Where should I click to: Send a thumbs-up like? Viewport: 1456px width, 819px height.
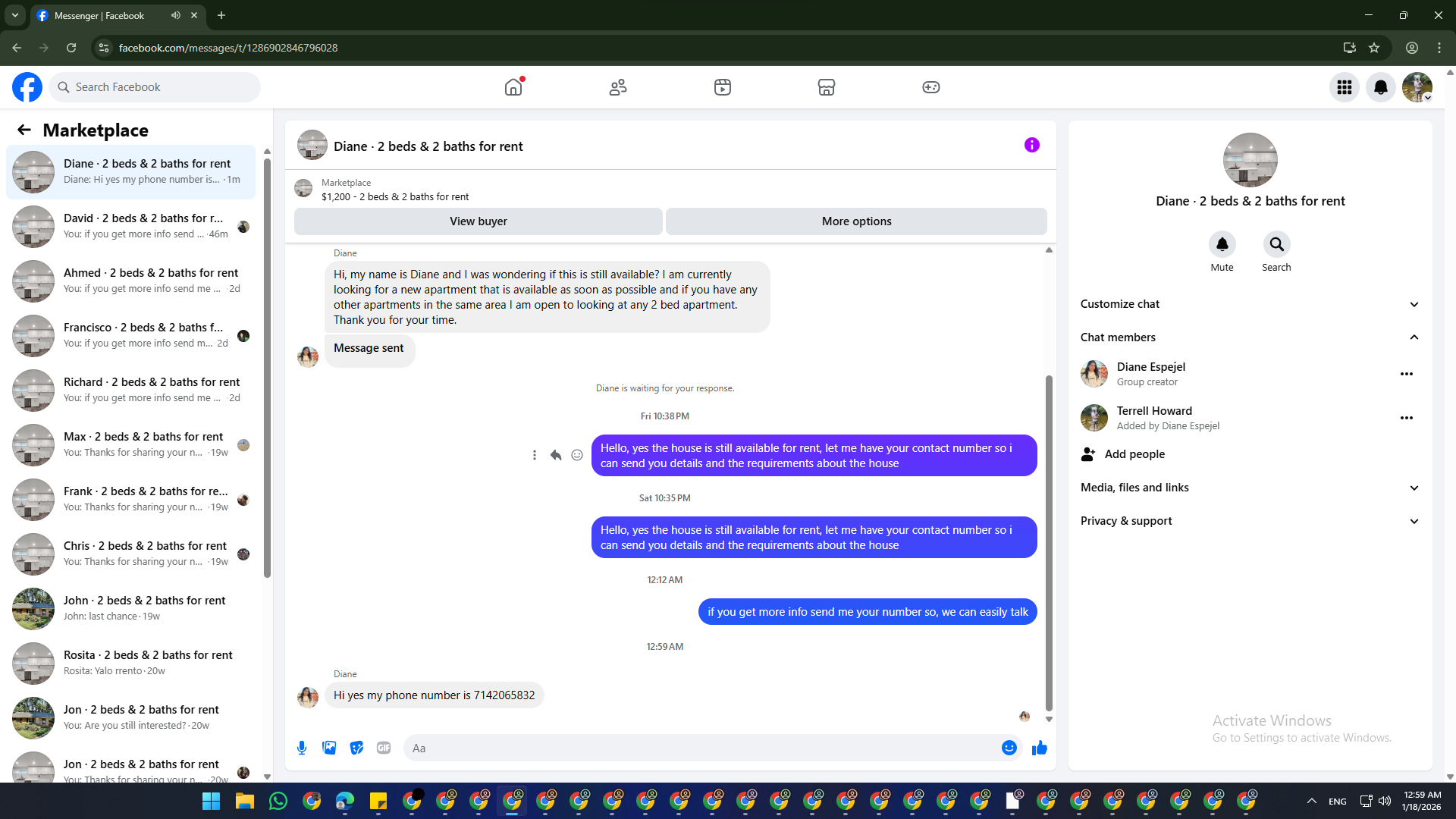pos(1039,748)
